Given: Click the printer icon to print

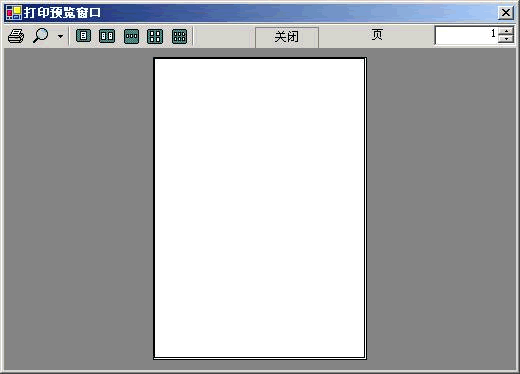Looking at the screenshot, I should [16, 36].
